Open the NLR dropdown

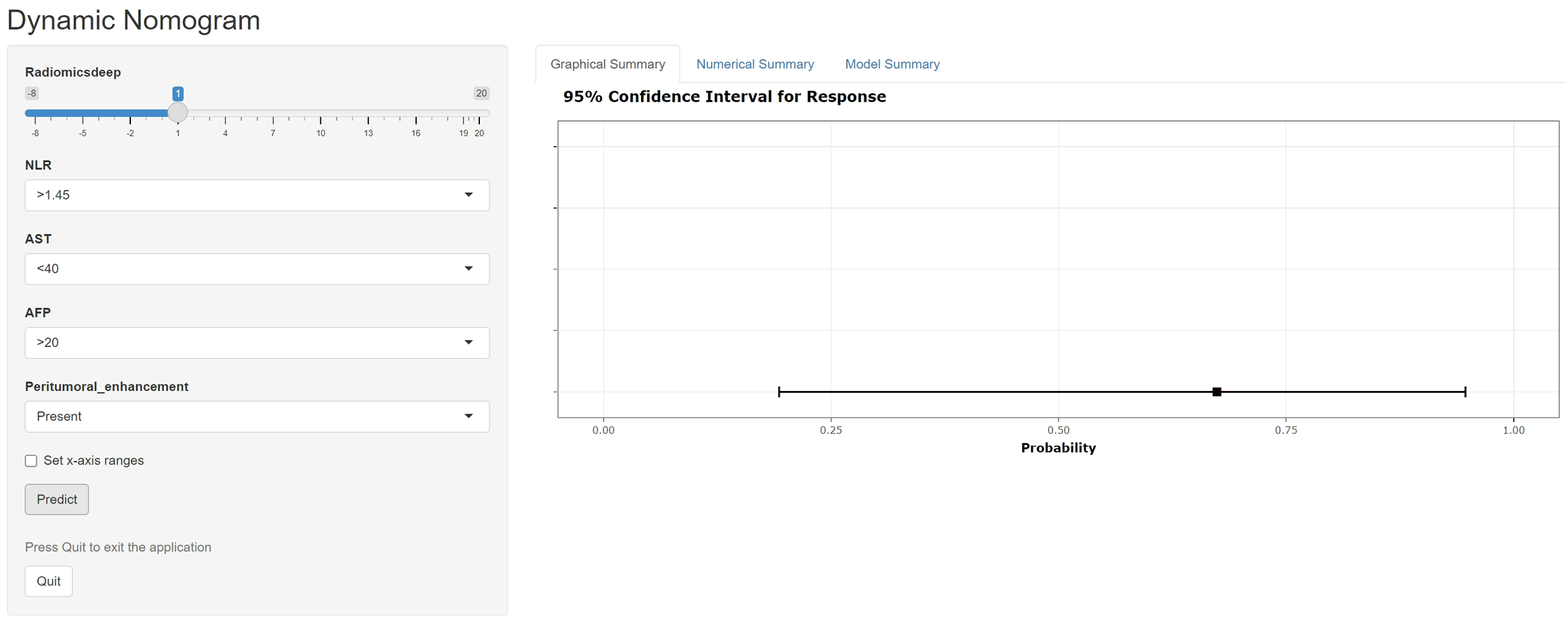pyautogui.click(x=257, y=195)
